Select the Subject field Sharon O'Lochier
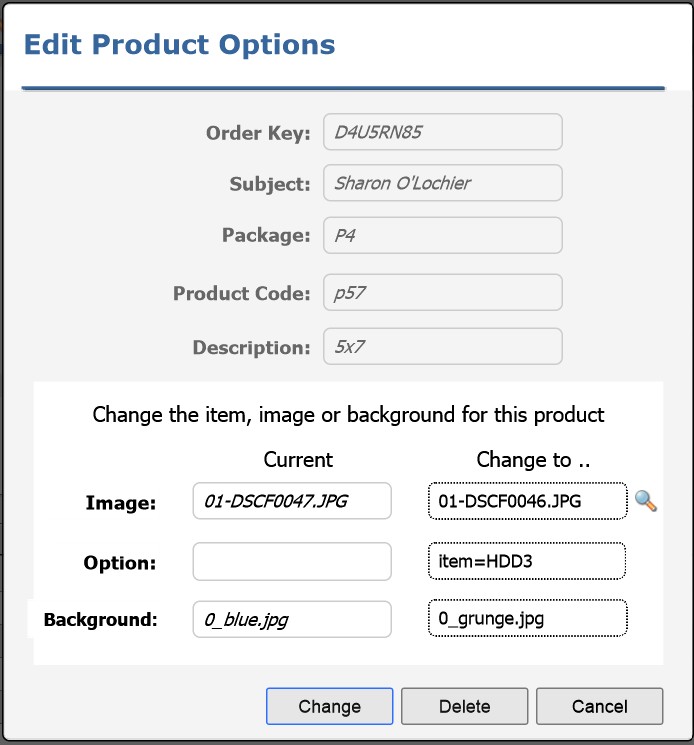Viewport: 694px width, 745px height. (x=442, y=183)
